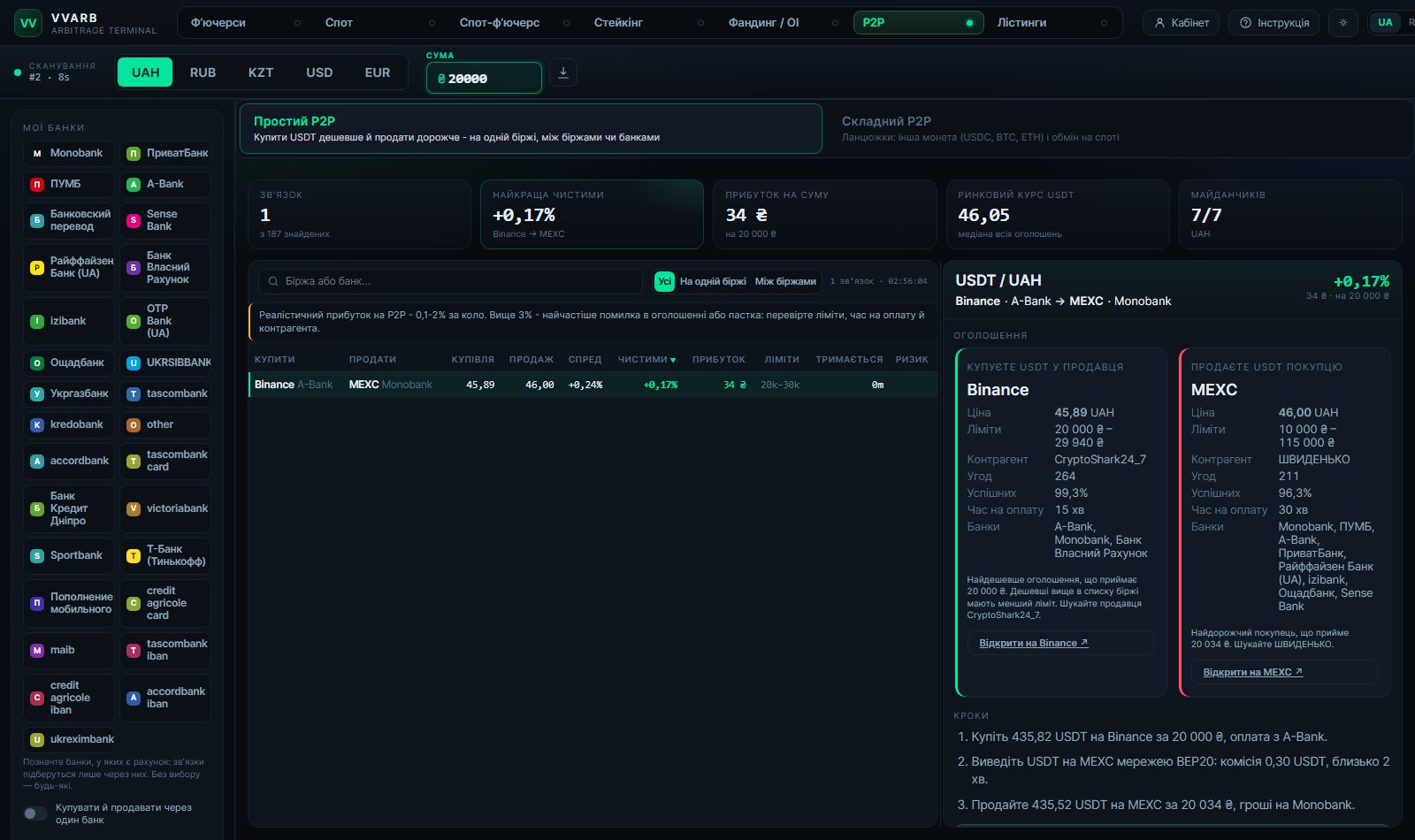The image size is (1415, 840).
Task: Open the Лістинги tab
Action: tap(1052, 23)
